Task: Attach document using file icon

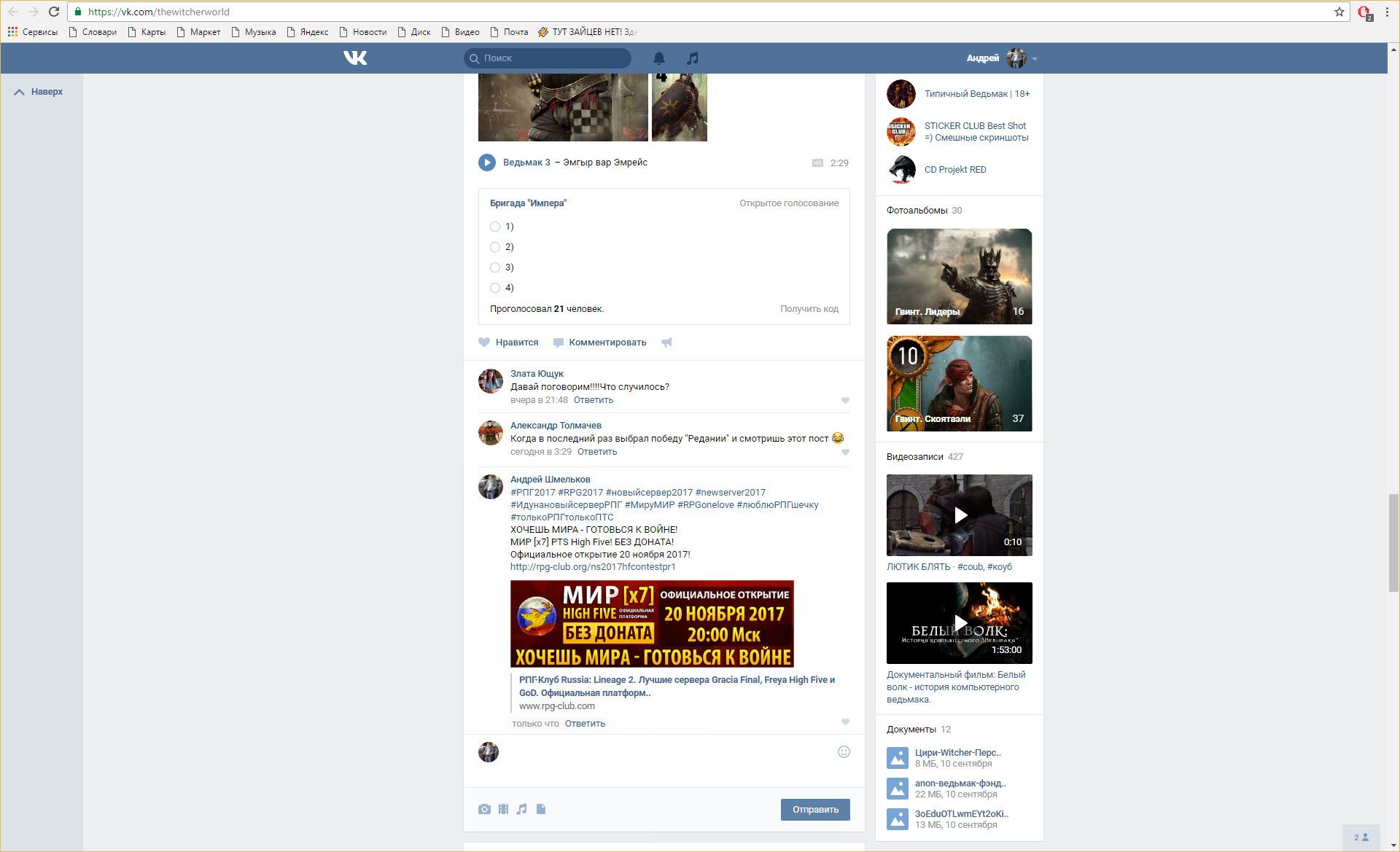Action: [x=541, y=809]
